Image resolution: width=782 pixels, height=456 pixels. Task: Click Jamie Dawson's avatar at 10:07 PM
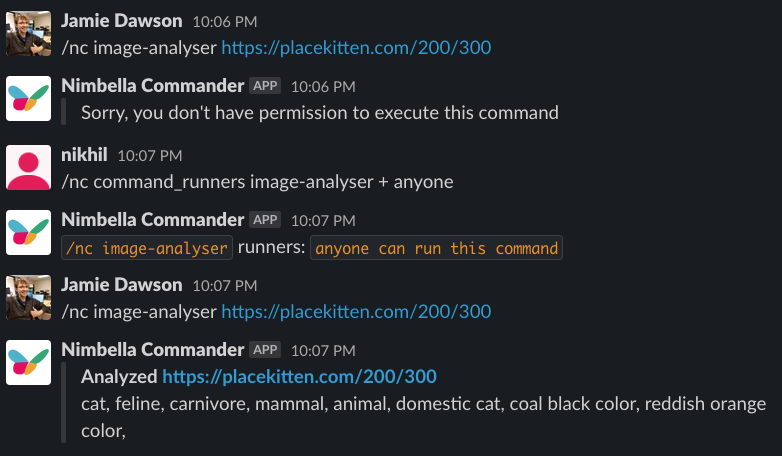click(x=28, y=297)
